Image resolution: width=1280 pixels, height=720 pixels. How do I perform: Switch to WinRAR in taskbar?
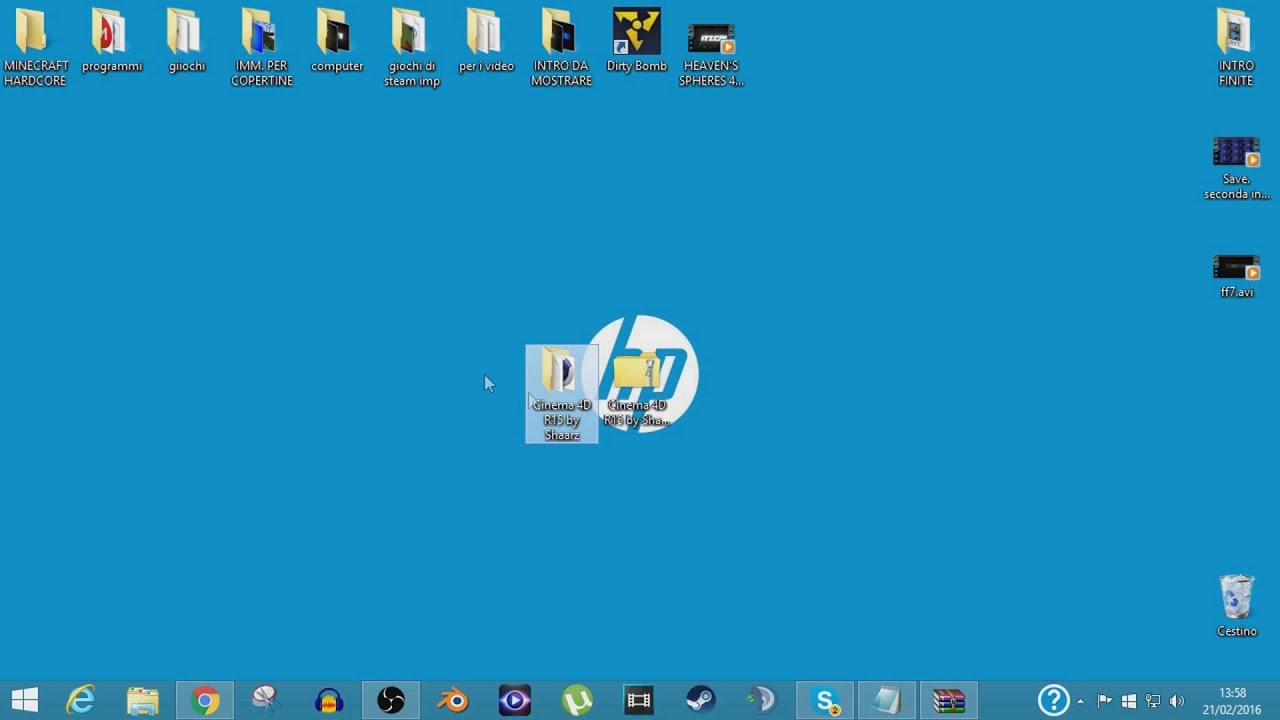948,701
